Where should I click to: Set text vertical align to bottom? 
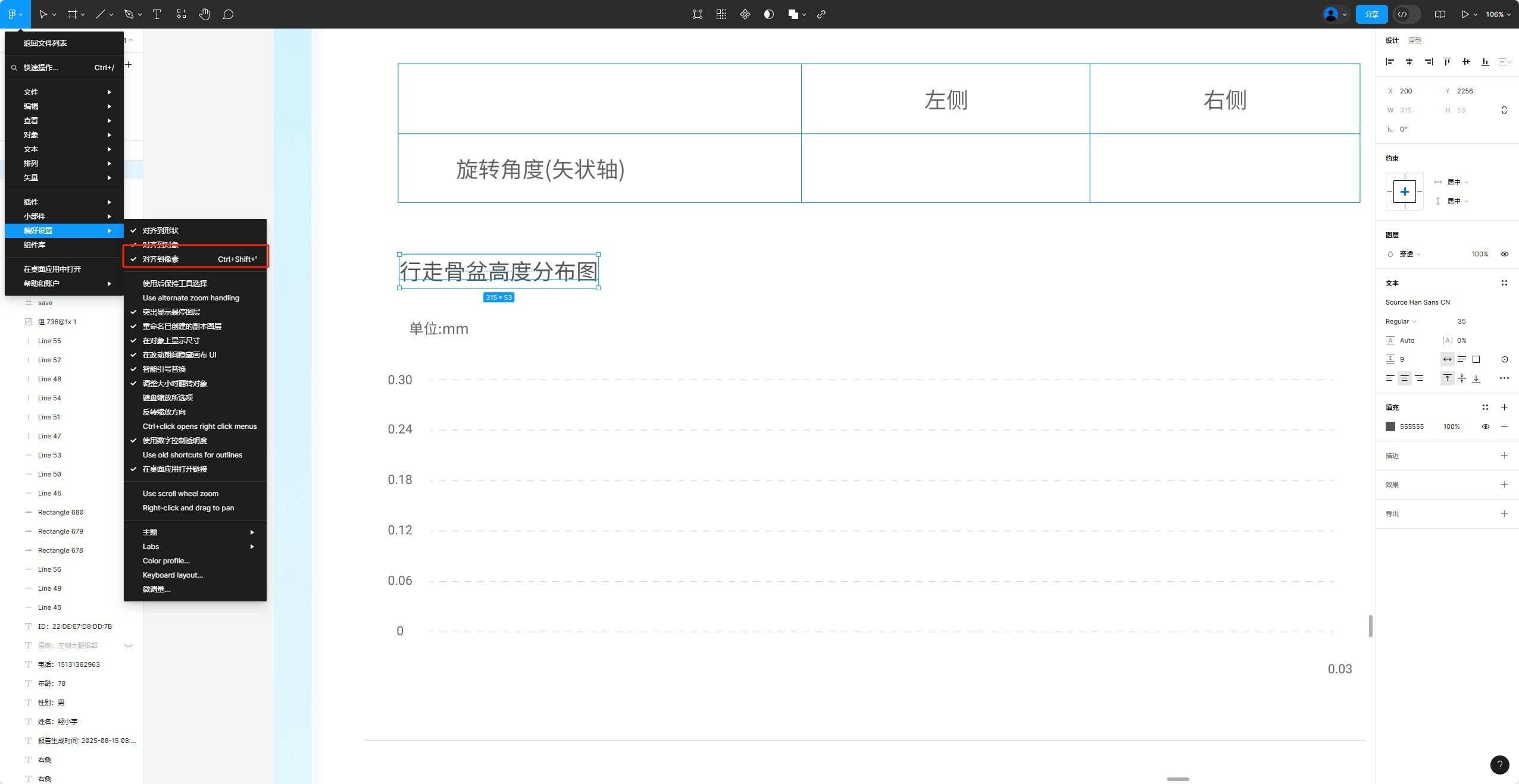point(1476,378)
